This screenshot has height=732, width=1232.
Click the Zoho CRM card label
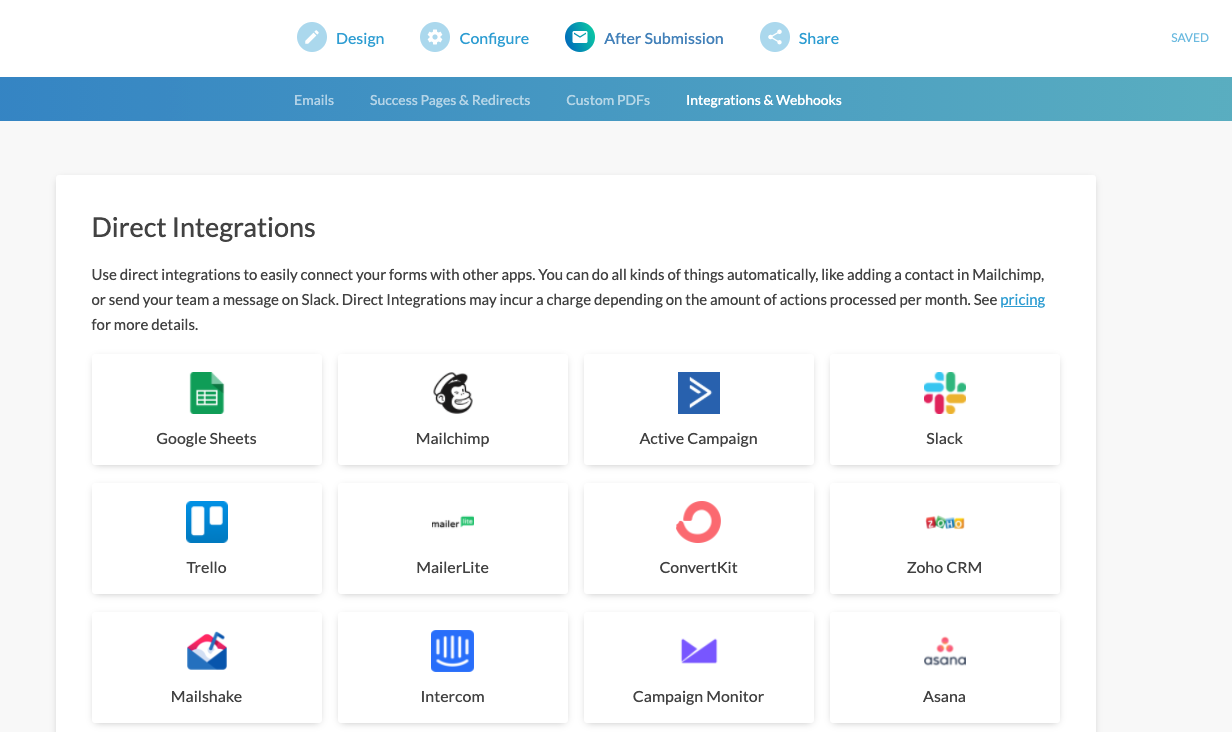click(945, 567)
